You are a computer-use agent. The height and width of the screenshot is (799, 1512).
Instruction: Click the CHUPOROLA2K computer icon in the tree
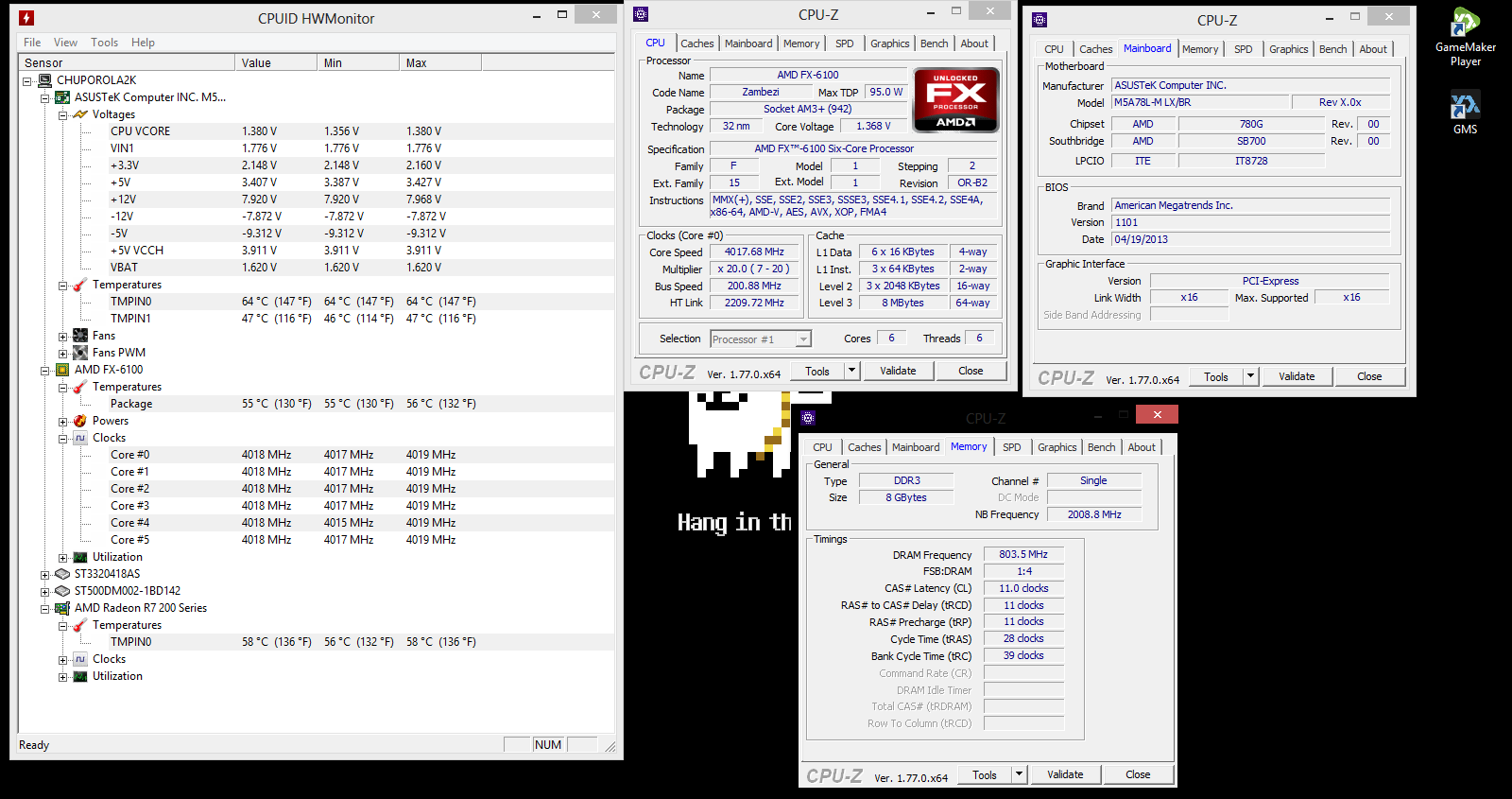pos(44,80)
